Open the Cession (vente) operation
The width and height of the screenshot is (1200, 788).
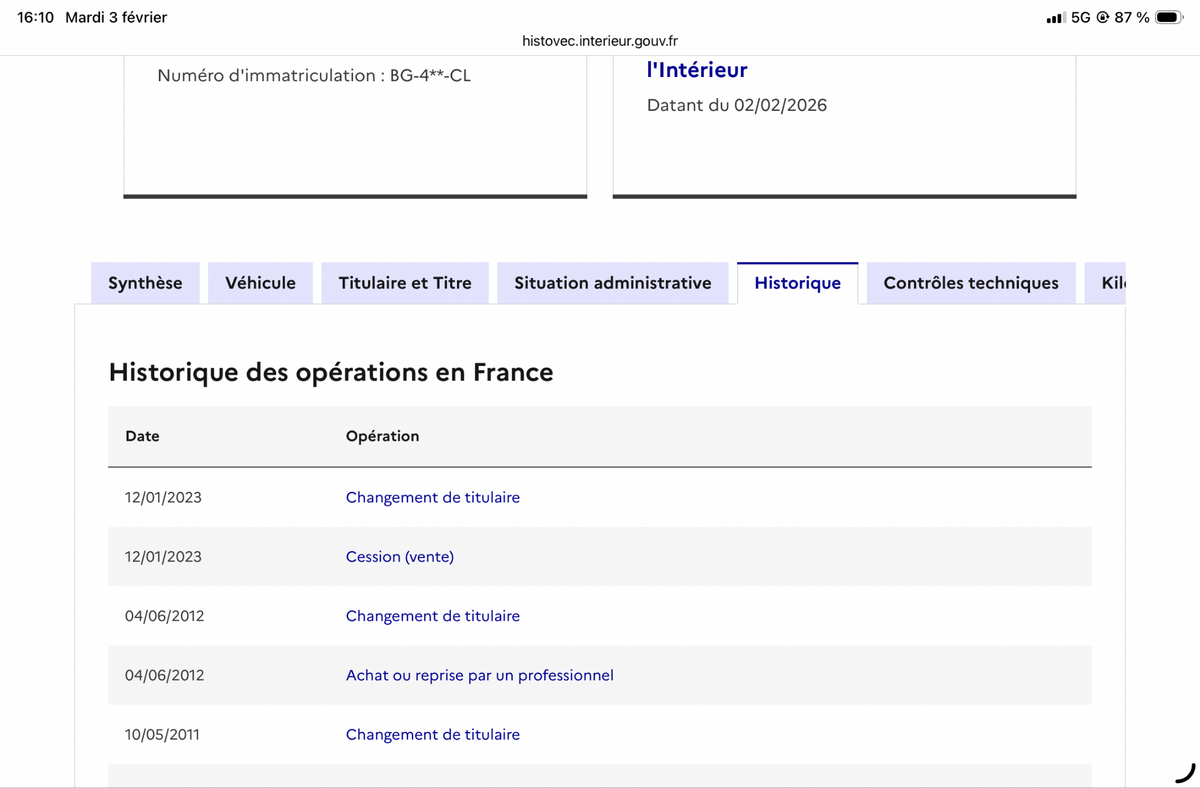[400, 557]
